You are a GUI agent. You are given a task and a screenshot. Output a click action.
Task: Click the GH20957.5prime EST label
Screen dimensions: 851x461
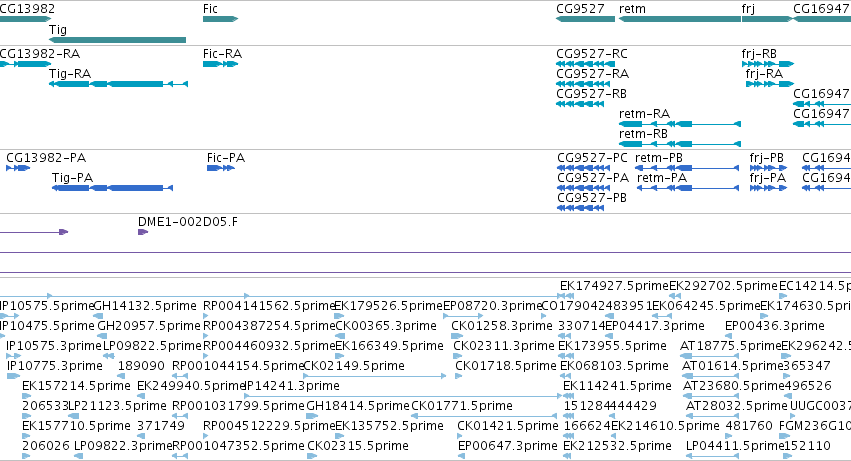pos(149,326)
